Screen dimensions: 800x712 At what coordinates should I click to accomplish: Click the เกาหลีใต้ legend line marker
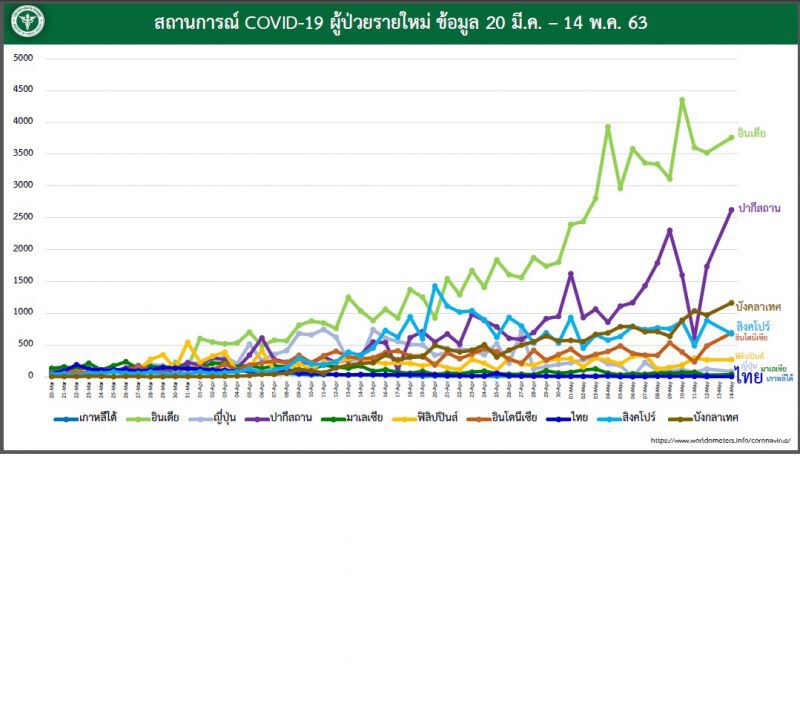66,419
